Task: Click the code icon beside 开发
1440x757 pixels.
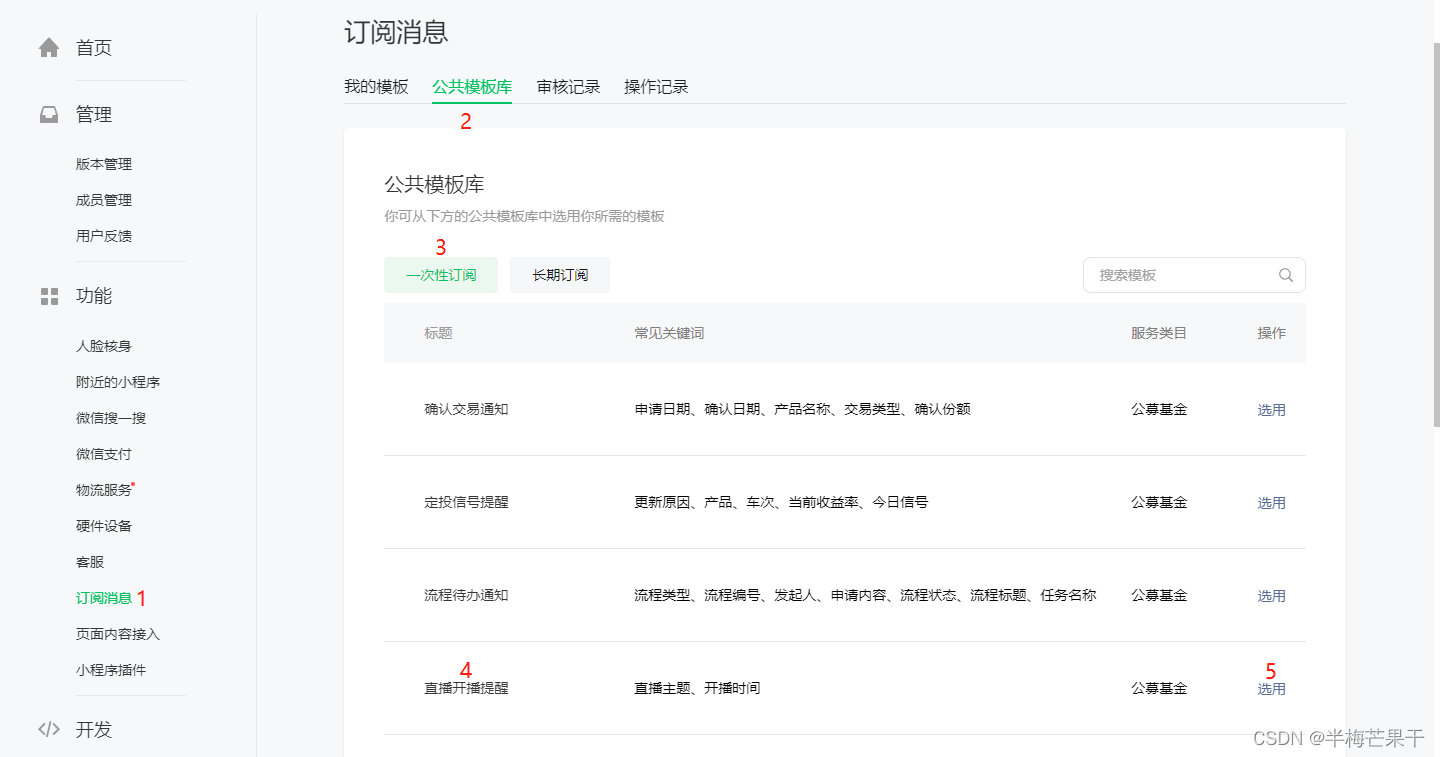Action: point(49,729)
